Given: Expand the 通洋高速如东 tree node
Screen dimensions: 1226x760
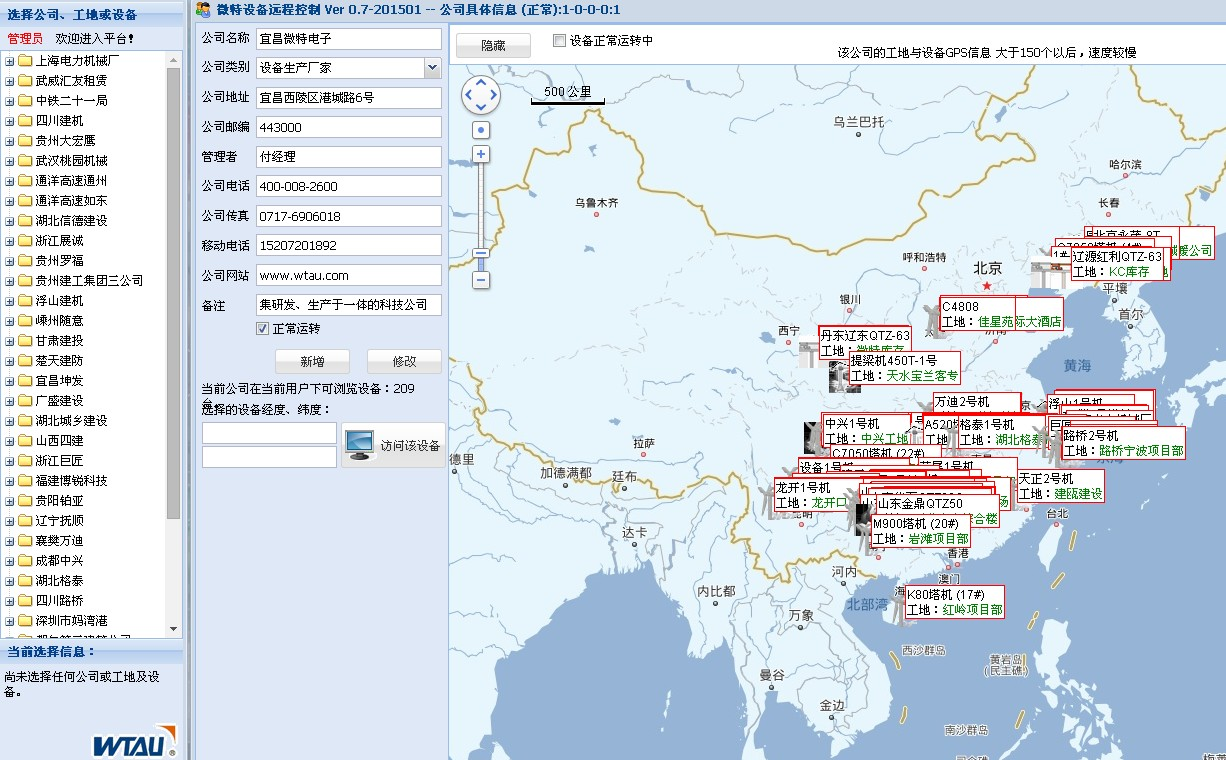Looking at the screenshot, I should coord(10,201).
